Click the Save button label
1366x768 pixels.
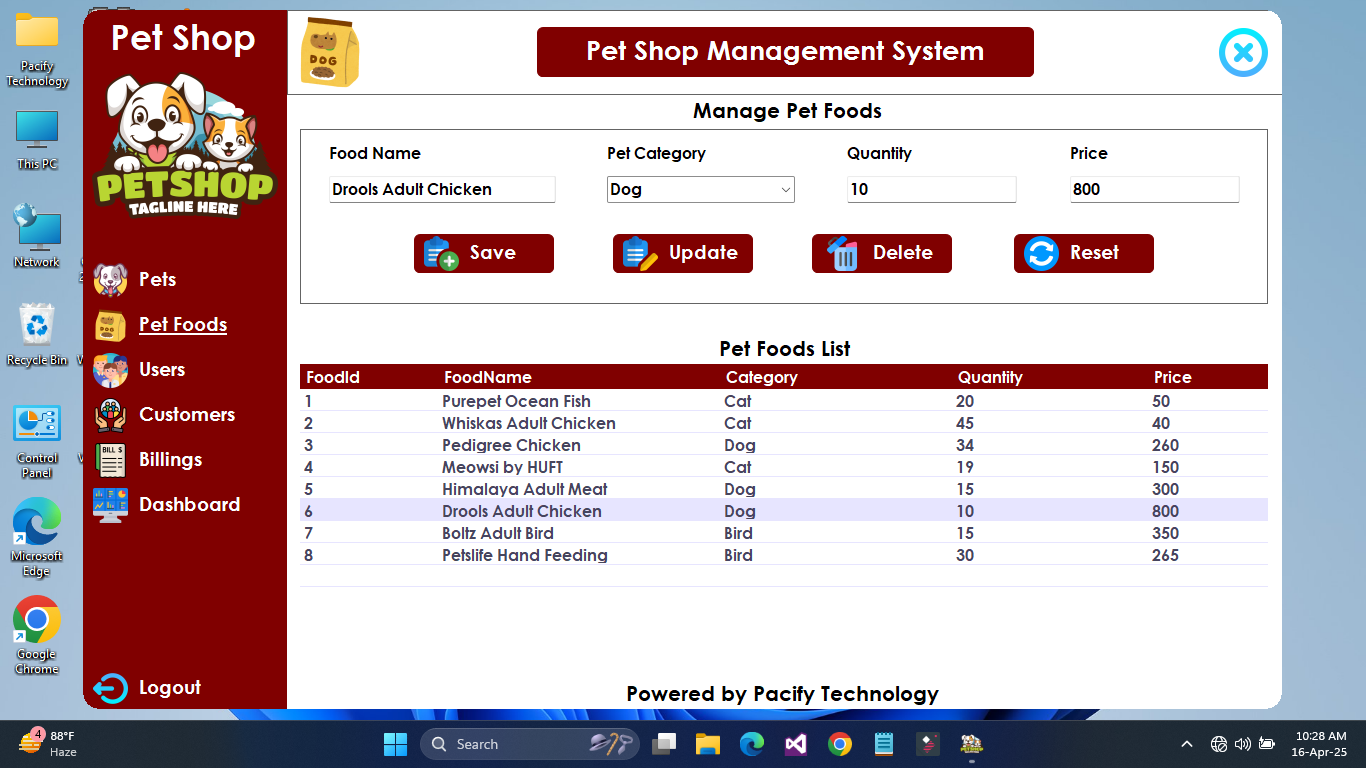pyautogui.click(x=493, y=253)
